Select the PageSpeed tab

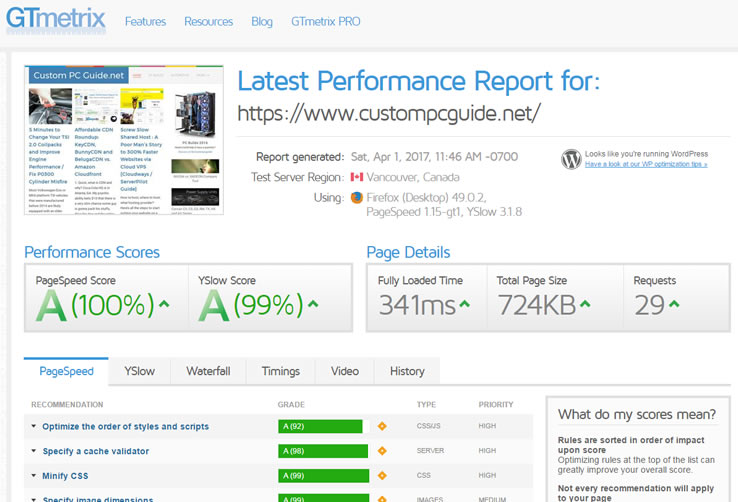66,371
